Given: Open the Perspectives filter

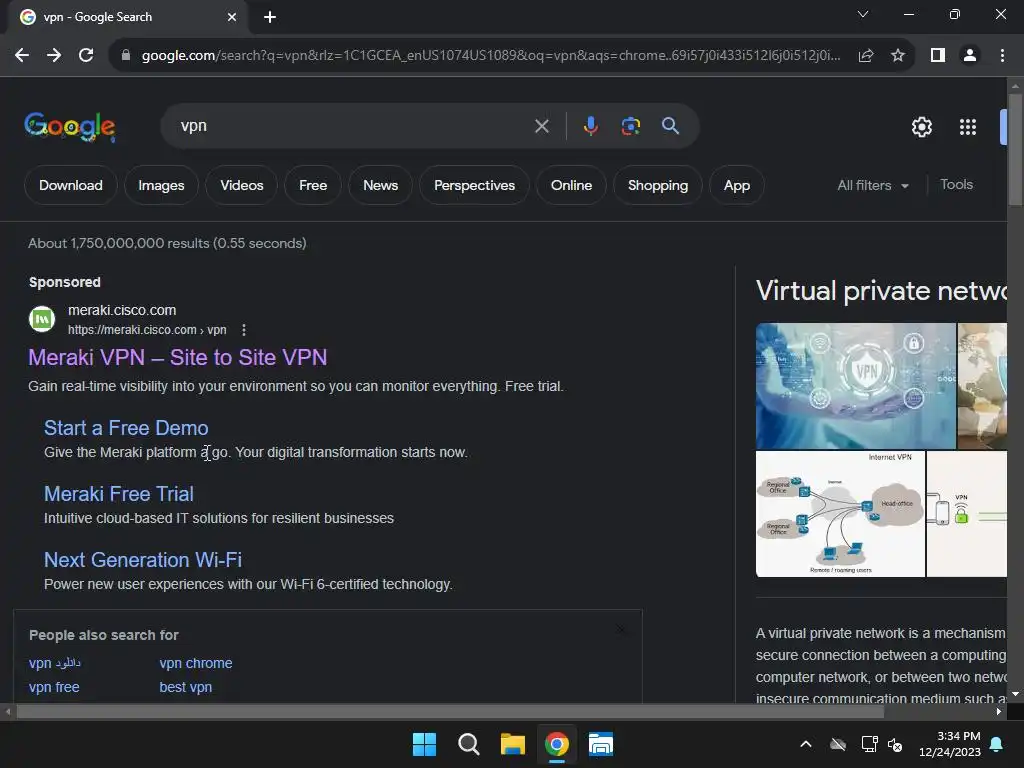Looking at the screenshot, I should (474, 185).
